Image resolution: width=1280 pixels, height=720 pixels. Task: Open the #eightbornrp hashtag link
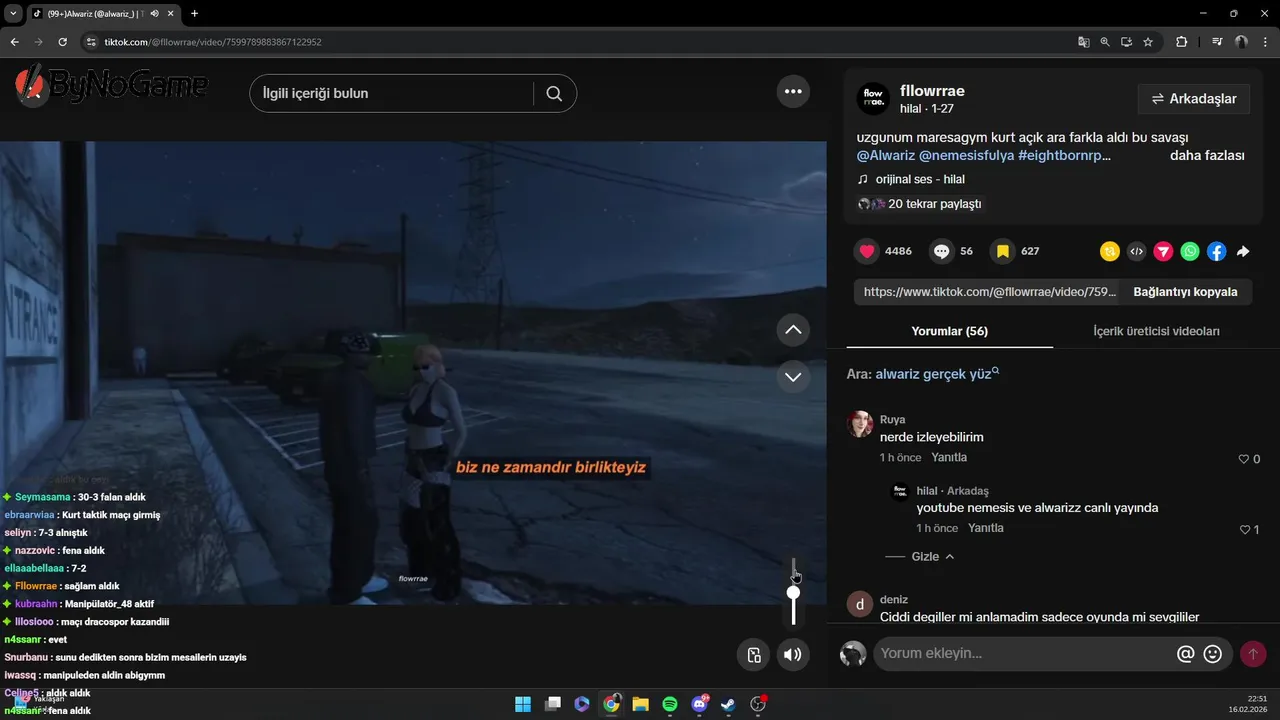click(1064, 156)
